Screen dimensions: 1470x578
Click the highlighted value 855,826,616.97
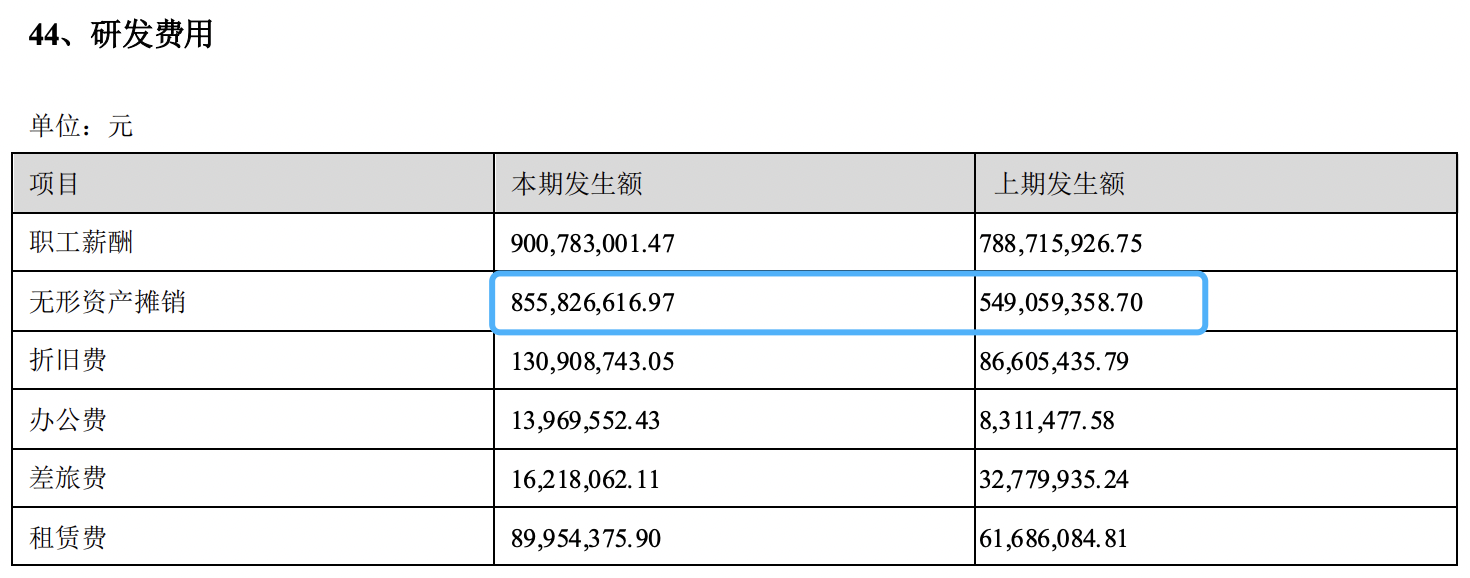(593, 302)
